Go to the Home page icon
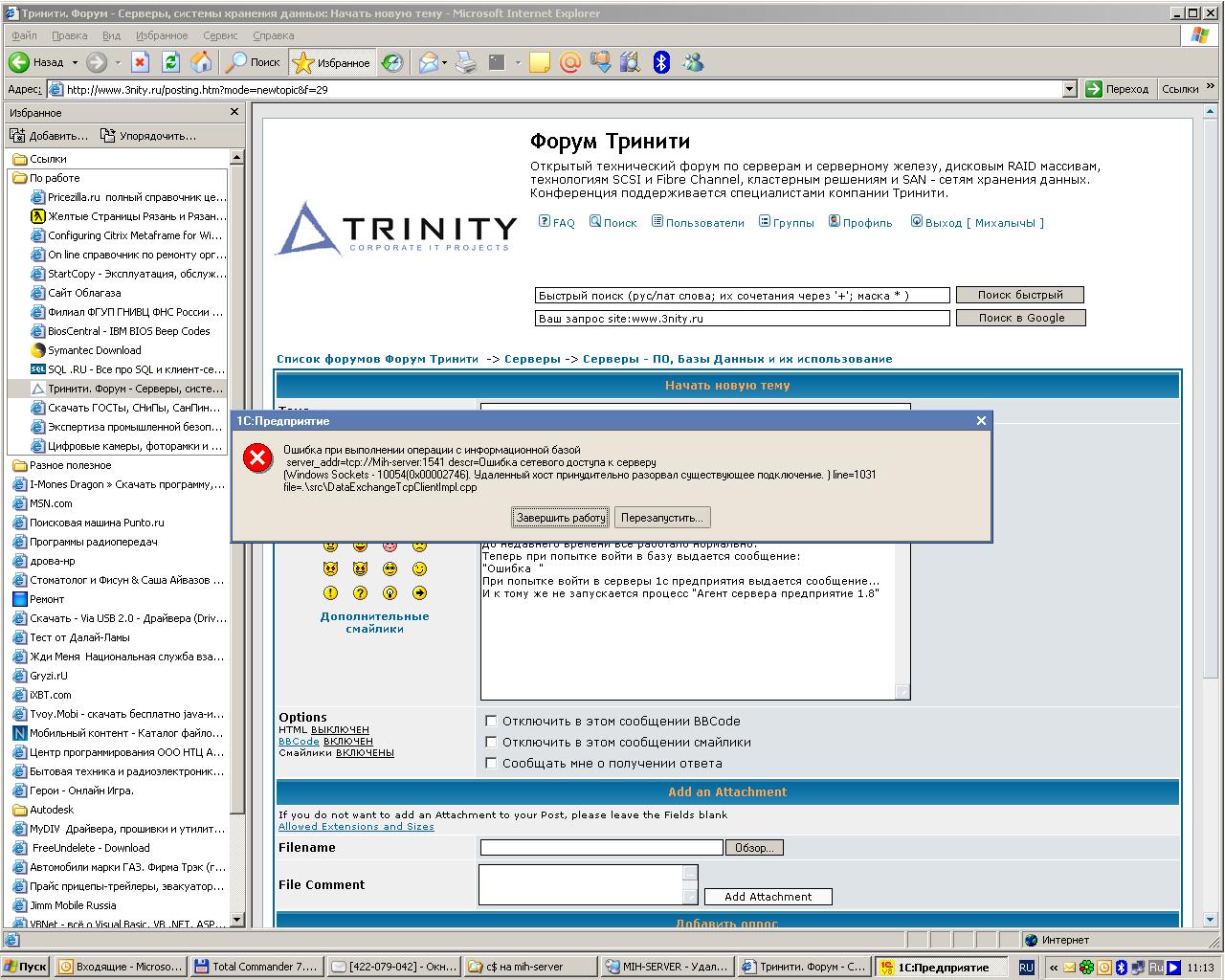Viewport: 1225px width, 980px height. [x=201, y=63]
